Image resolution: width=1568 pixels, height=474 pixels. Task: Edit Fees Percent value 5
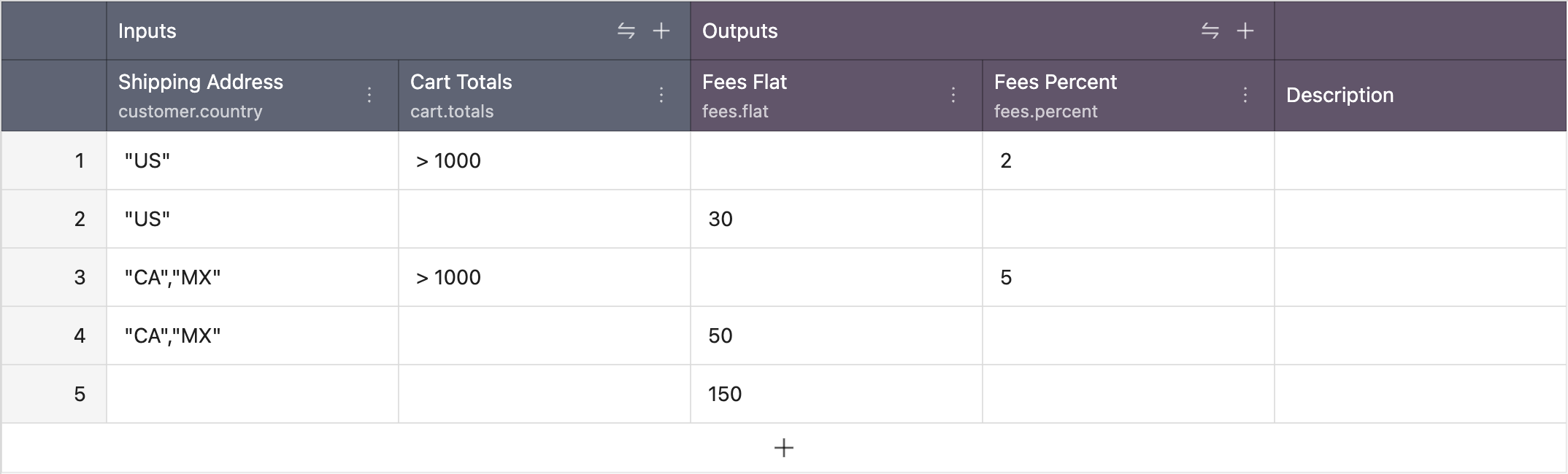tap(1128, 277)
